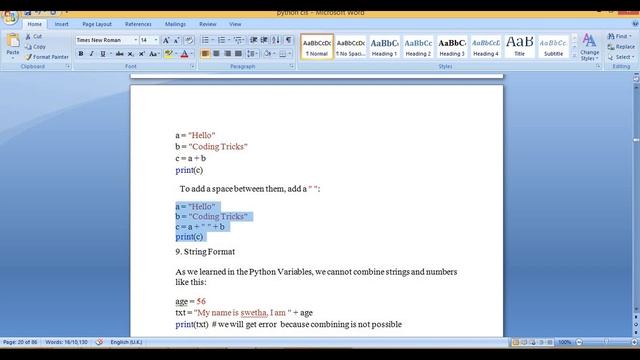Toggle justify alignment
The height and width of the screenshot is (360, 640).
click(x=238, y=54)
